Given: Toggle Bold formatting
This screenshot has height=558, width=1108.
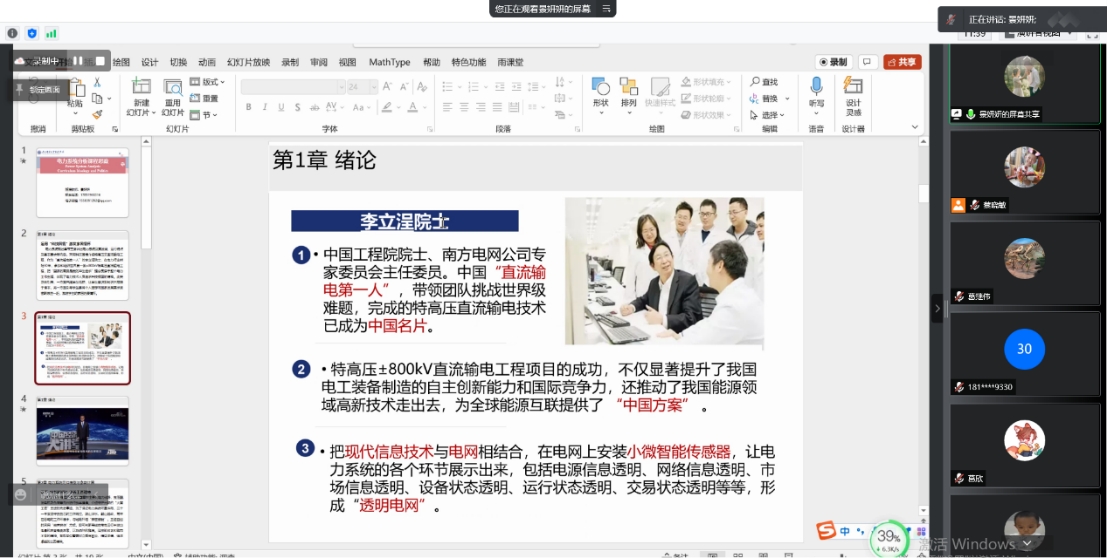Looking at the screenshot, I should pyautogui.click(x=249, y=107).
